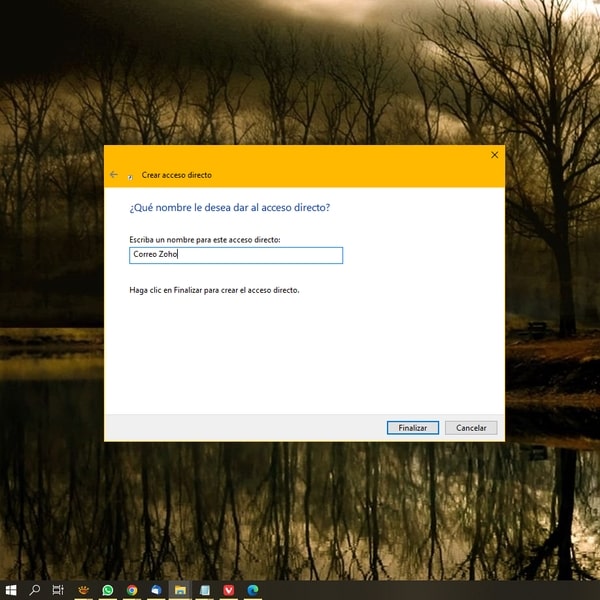Image resolution: width=600 pixels, height=600 pixels.
Task: Open WhatsApp from the taskbar
Action: pos(108,590)
